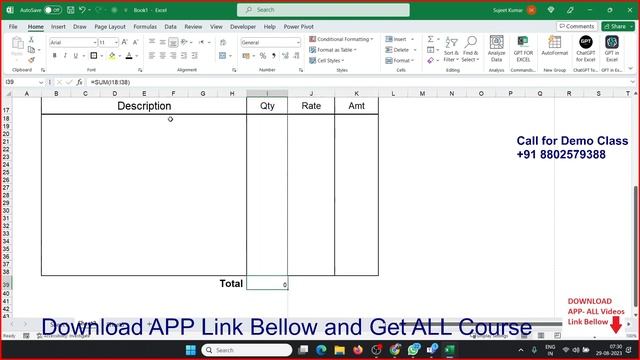The width and height of the screenshot is (640, 360).
Task: Open the font name Arial dropdown
Action: pos(94,42)
